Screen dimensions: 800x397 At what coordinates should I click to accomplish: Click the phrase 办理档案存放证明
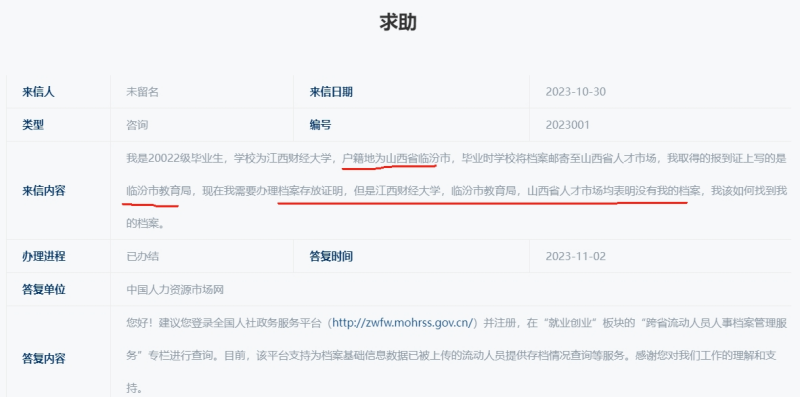tap(299, 191)
